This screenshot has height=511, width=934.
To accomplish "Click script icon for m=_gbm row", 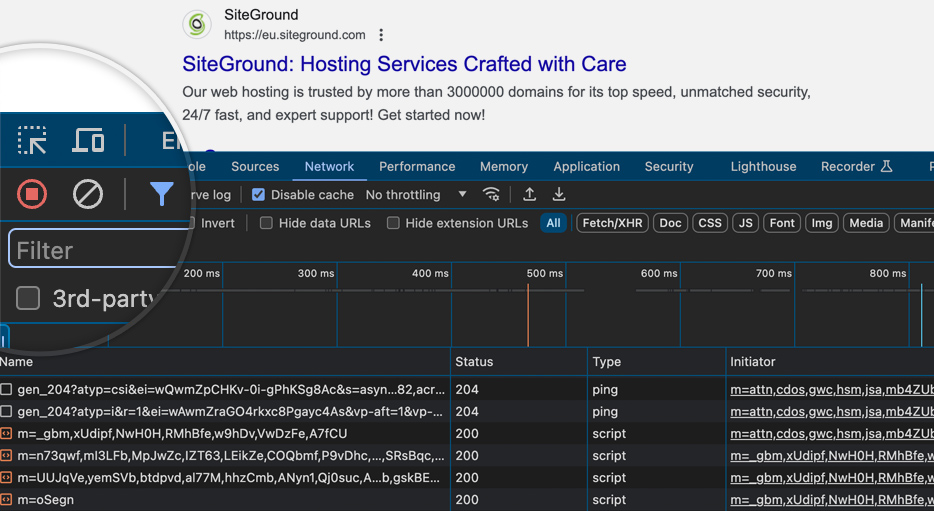I will click(x=6, y=434).
